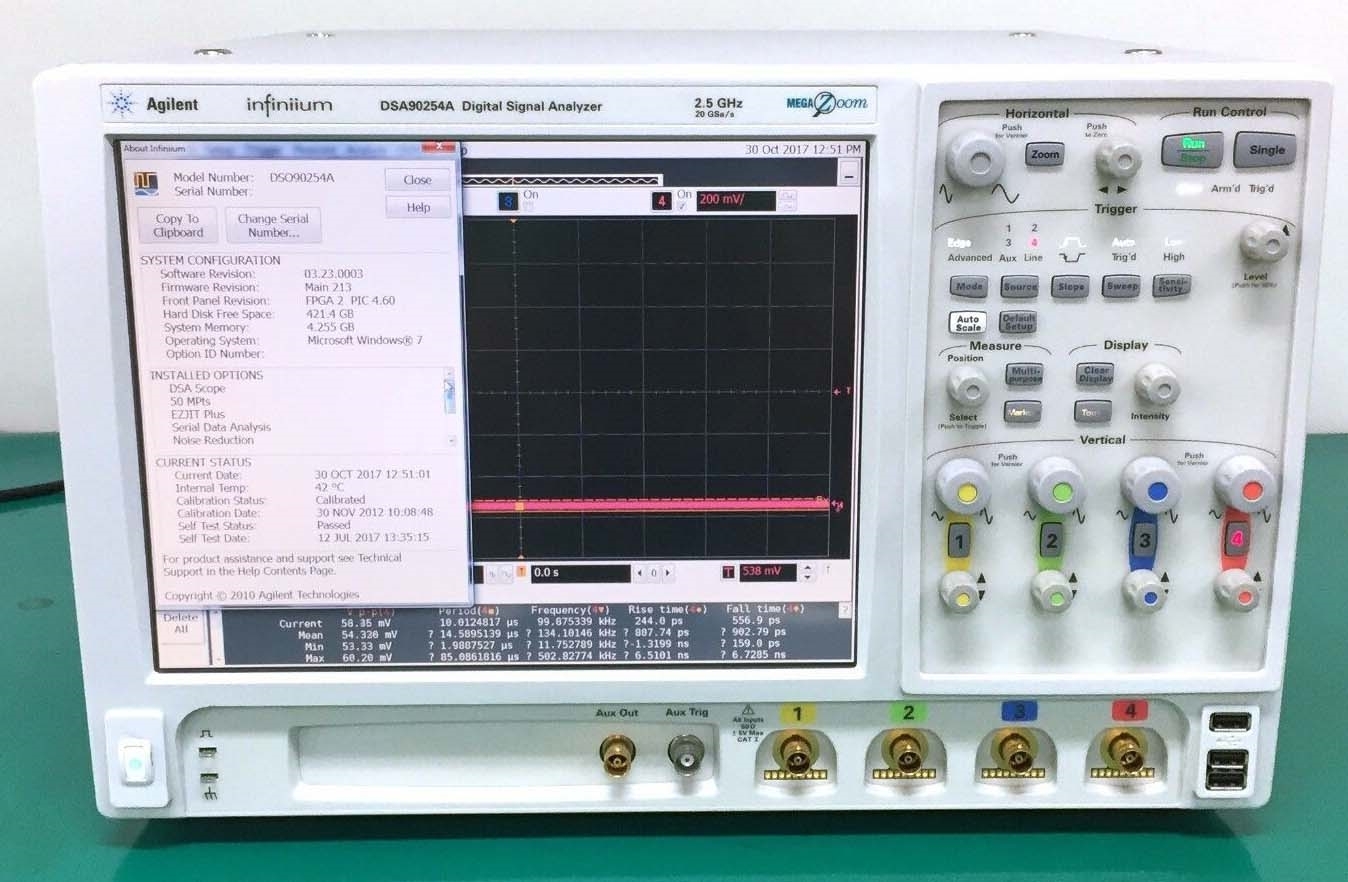The image size is (1348, 882).
Task: Click the 200 mV/ vertical scale field
Action: click(x=736, y=201)
